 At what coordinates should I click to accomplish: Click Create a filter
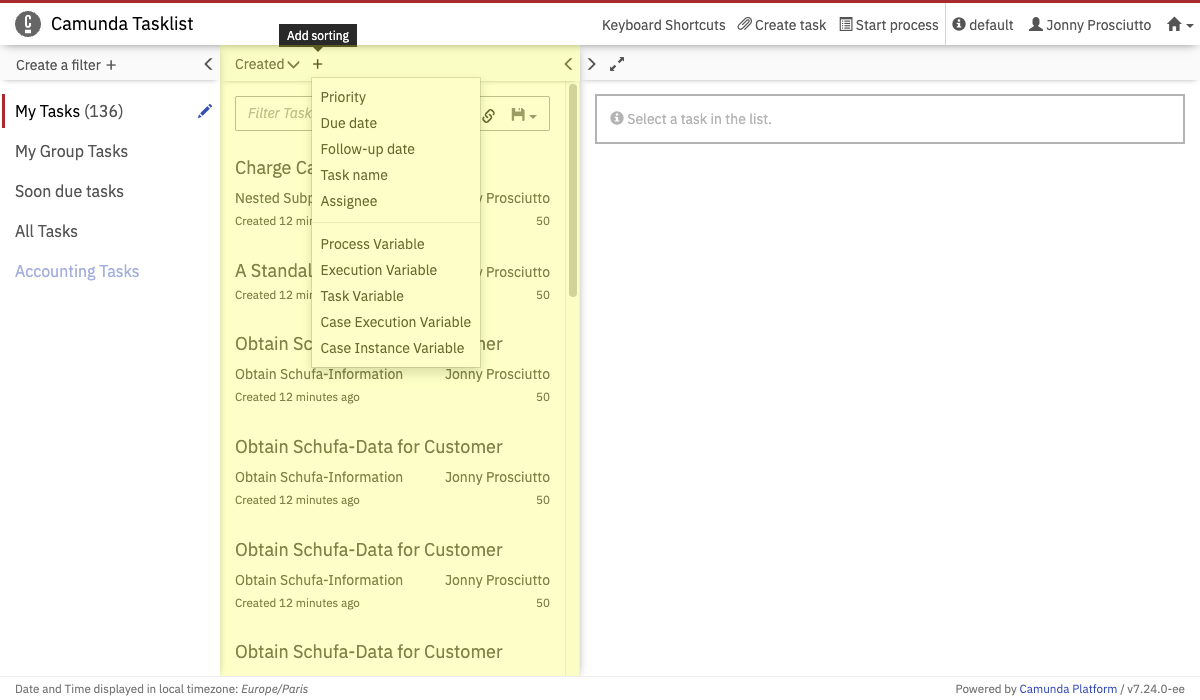[66, 65]
